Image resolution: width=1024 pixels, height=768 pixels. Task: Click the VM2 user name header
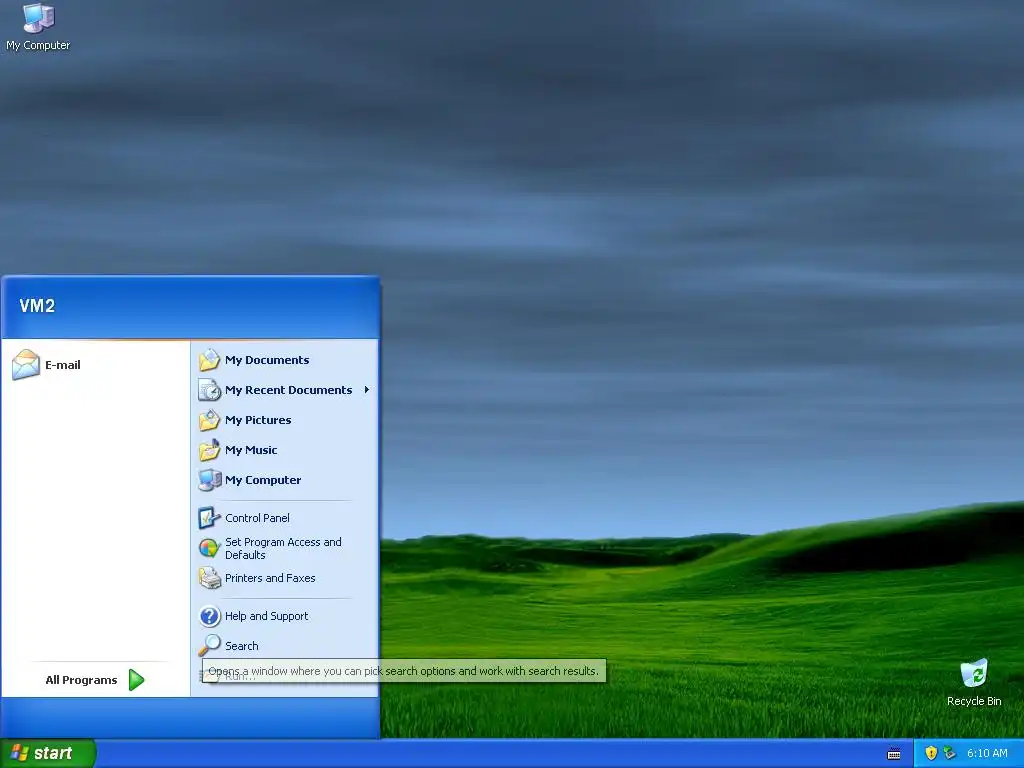click(37, 306)
